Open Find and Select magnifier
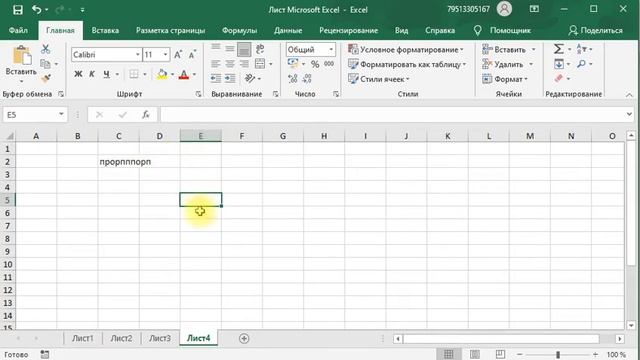 pos(581,64)
